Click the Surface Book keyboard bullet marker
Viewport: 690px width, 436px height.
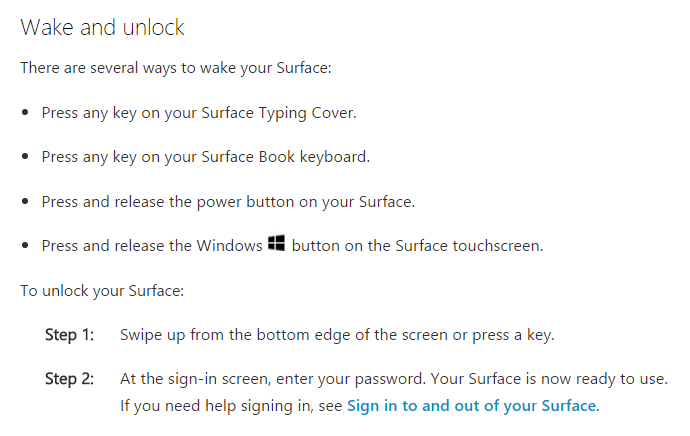click(x=25, y=157)
